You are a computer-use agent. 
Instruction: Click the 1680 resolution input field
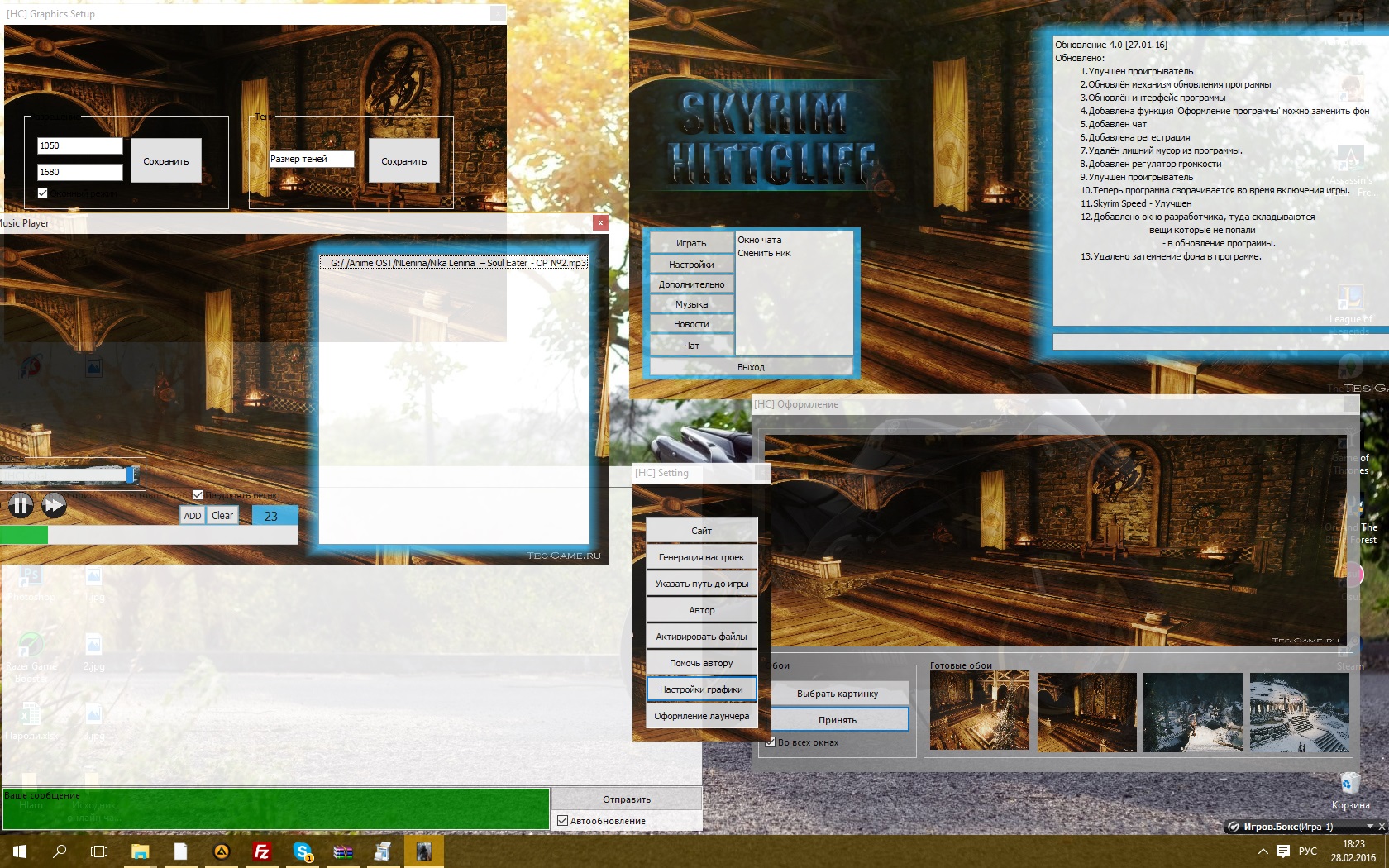pyautogui.click(x=80, y=172)
